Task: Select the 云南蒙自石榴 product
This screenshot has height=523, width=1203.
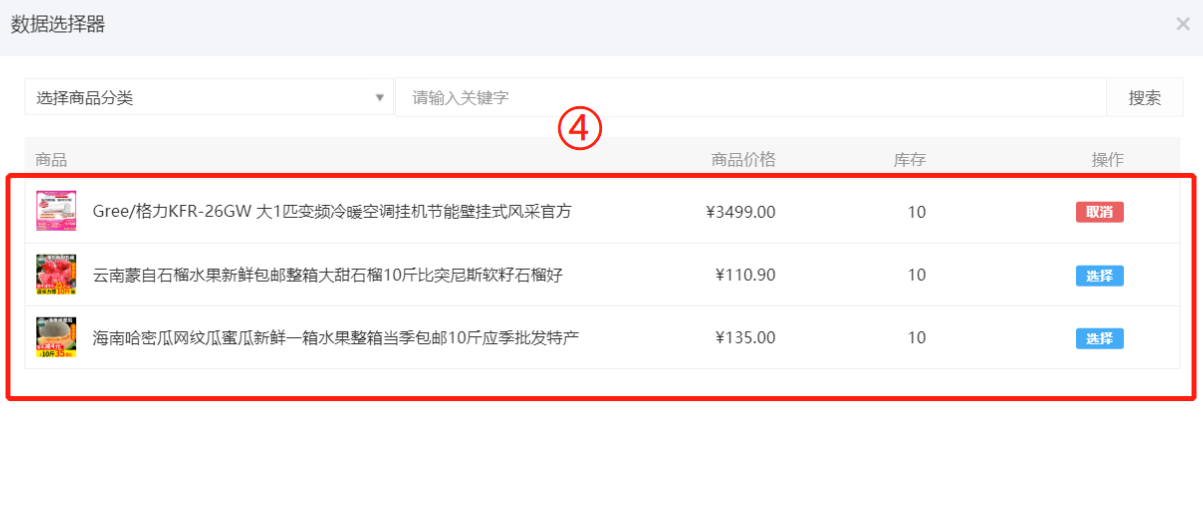Action: pos(1100,275)
